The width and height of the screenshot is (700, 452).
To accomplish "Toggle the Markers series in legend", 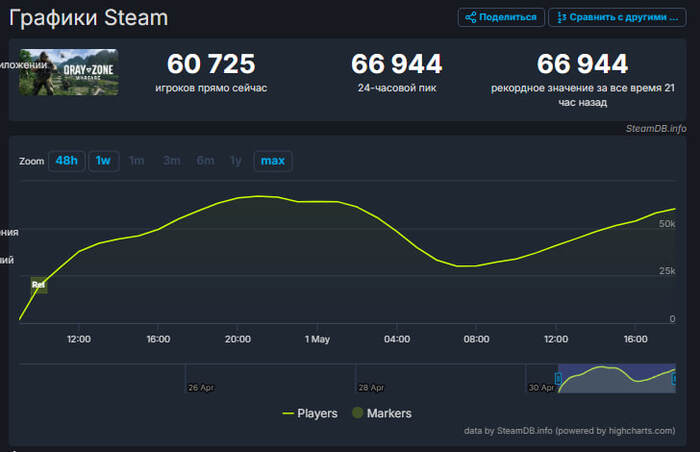I will [382, 414].
